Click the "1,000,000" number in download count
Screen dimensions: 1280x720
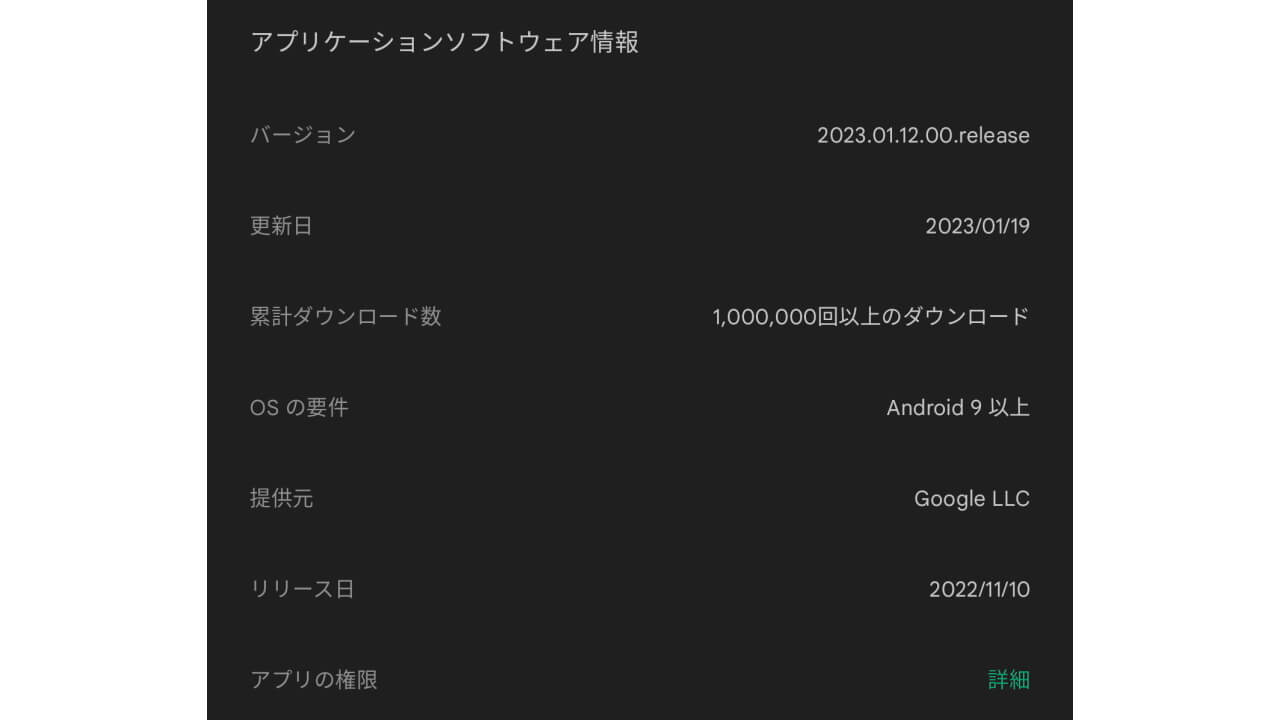click(x=758, y=317)
